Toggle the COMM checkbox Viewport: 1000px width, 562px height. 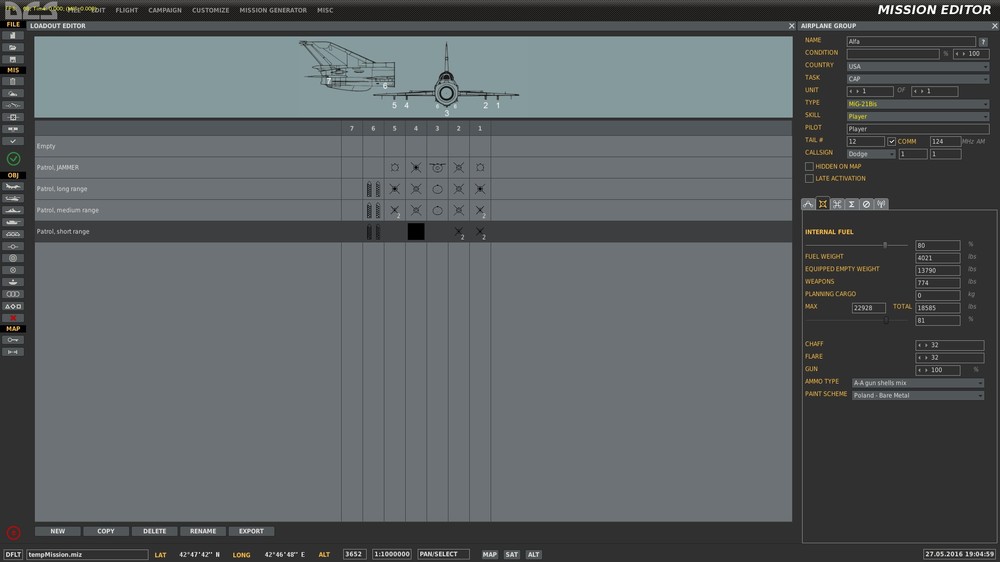point(892,142)
